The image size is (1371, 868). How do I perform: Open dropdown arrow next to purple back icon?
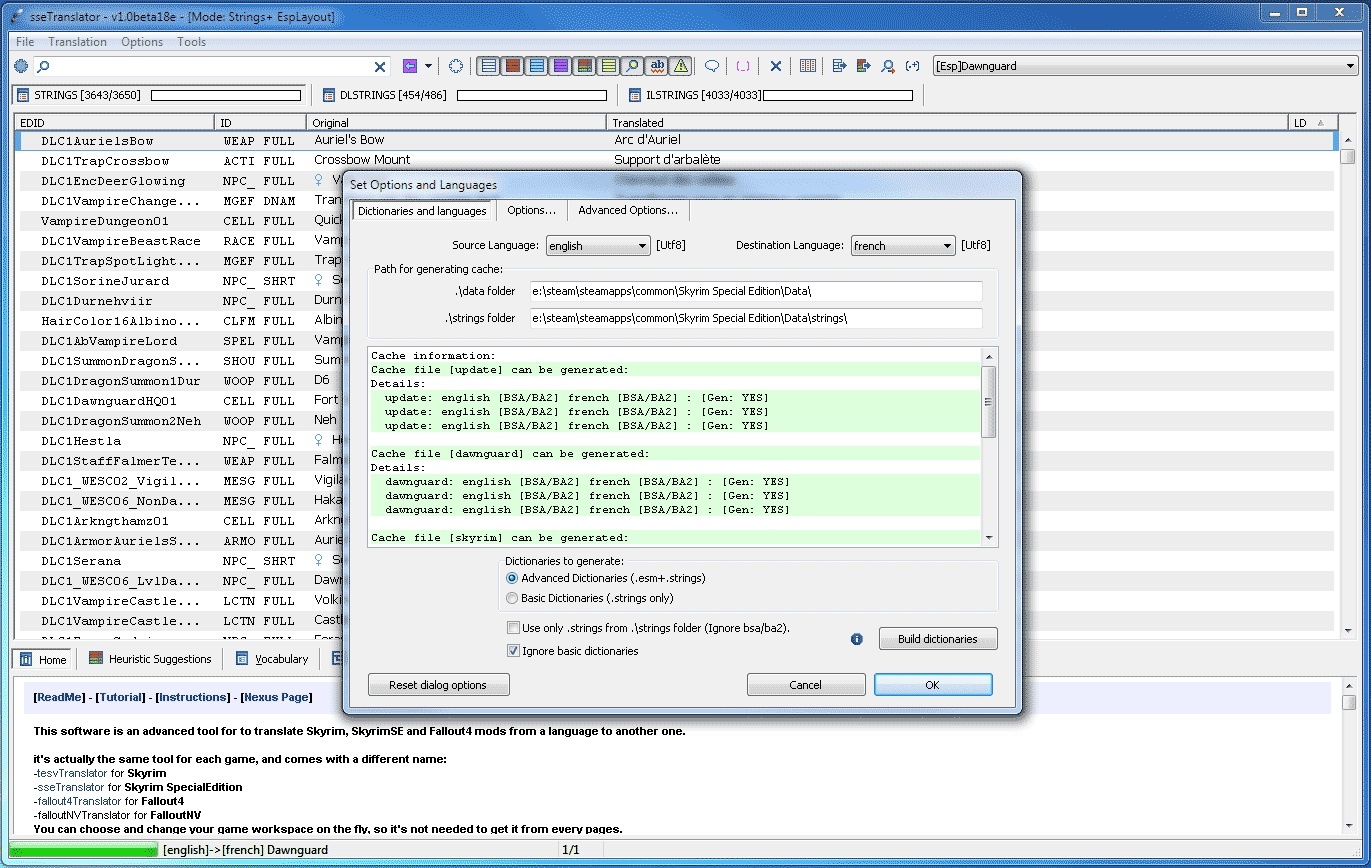click(428, 66)
